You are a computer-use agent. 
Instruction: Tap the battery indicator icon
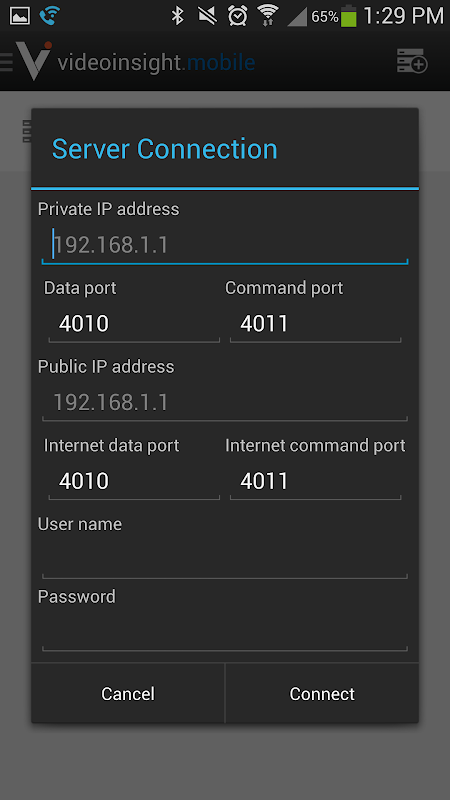click(348, 15)
